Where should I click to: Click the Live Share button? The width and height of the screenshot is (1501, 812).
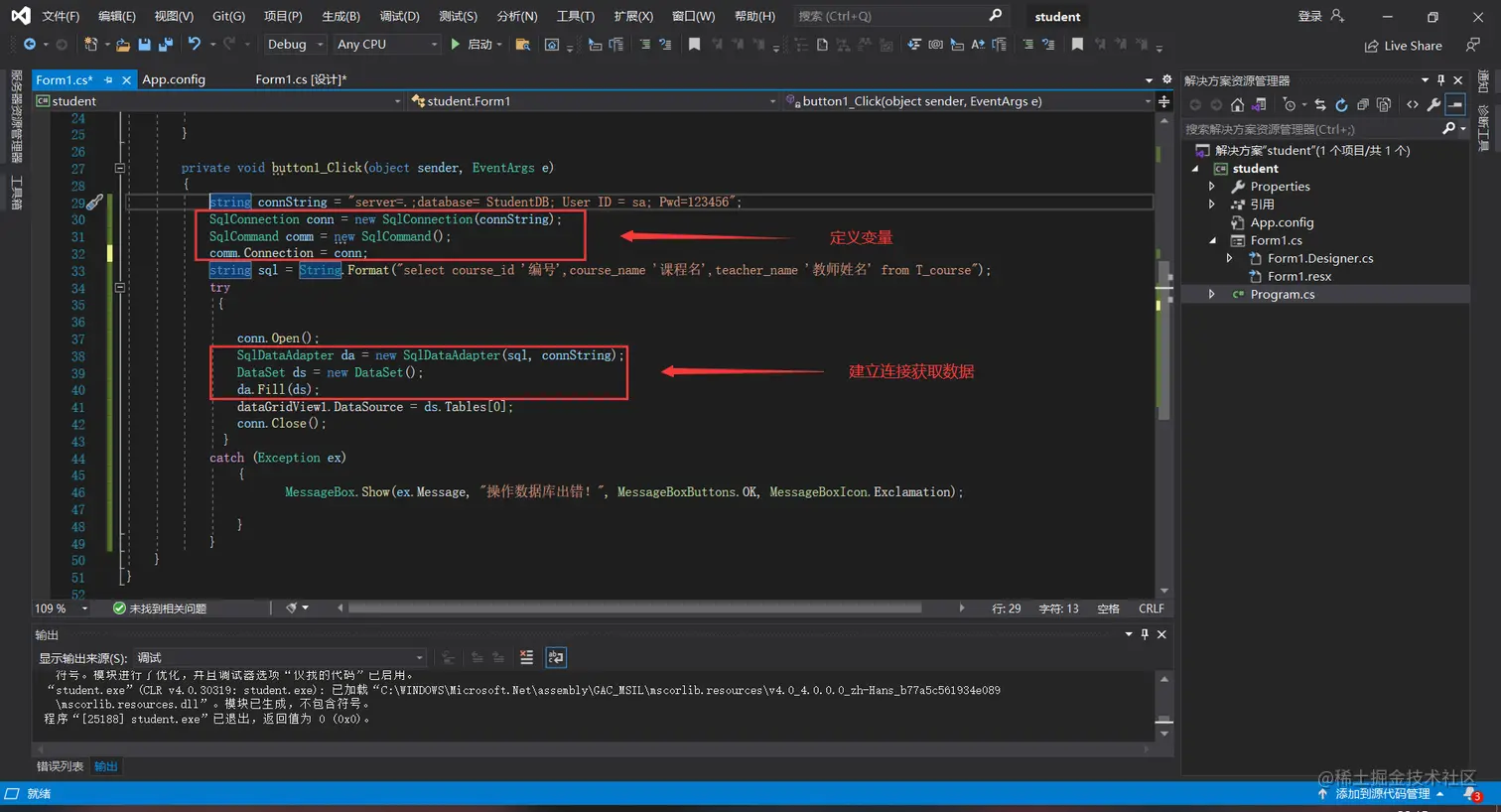point(1403,46)
